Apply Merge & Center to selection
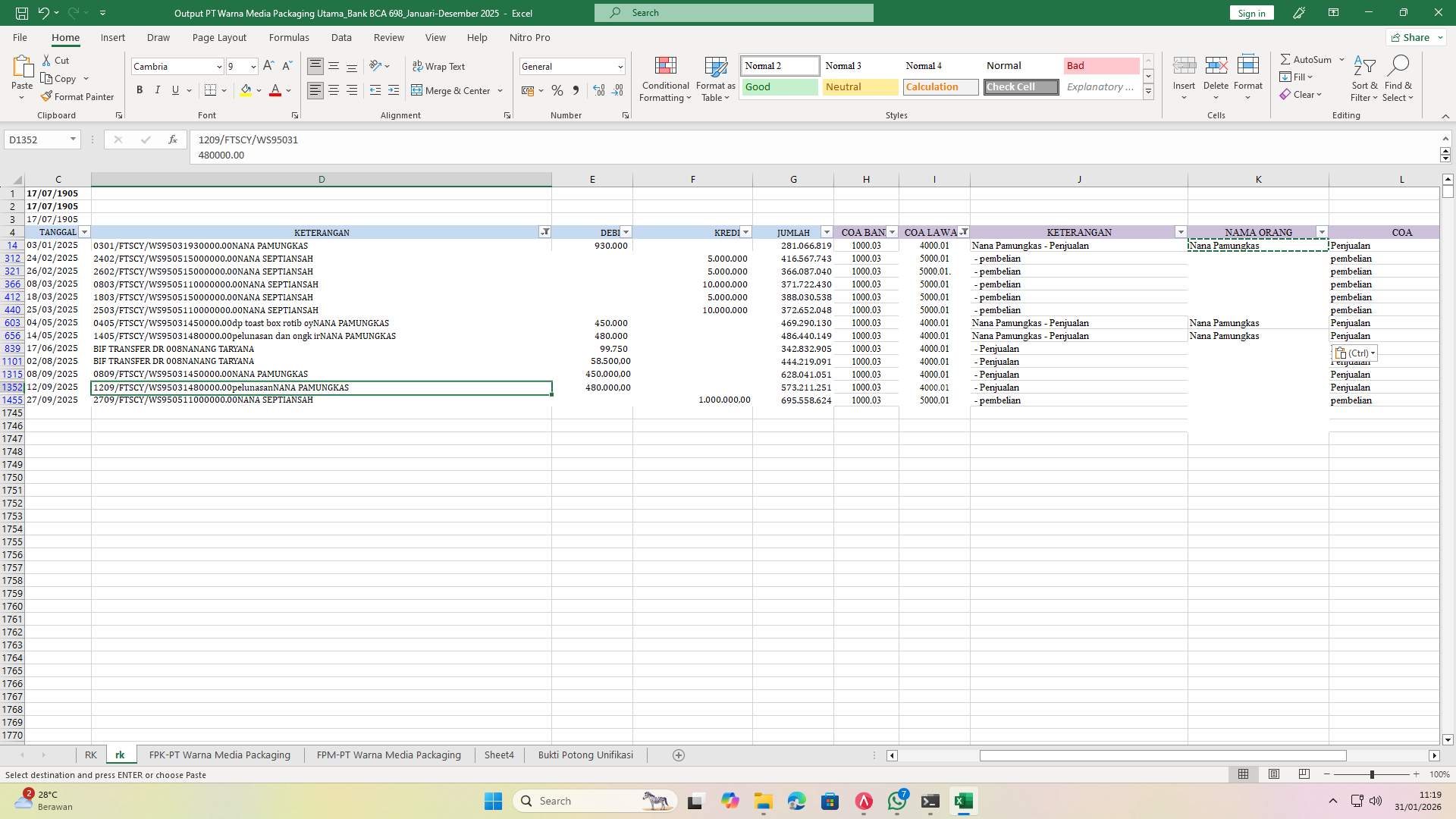 tap(453, 90)
